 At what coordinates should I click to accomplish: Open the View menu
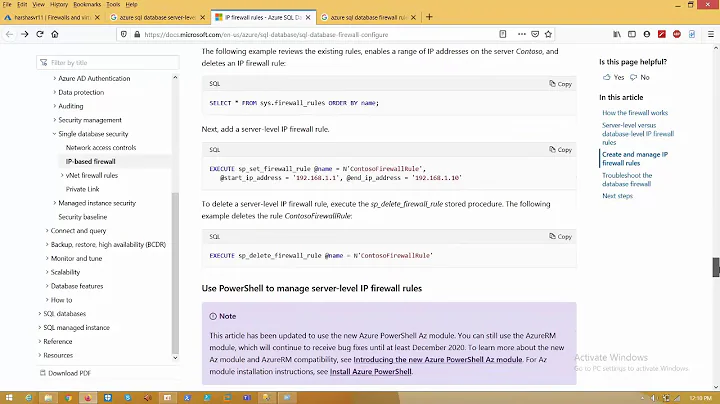tap(38, 4)
